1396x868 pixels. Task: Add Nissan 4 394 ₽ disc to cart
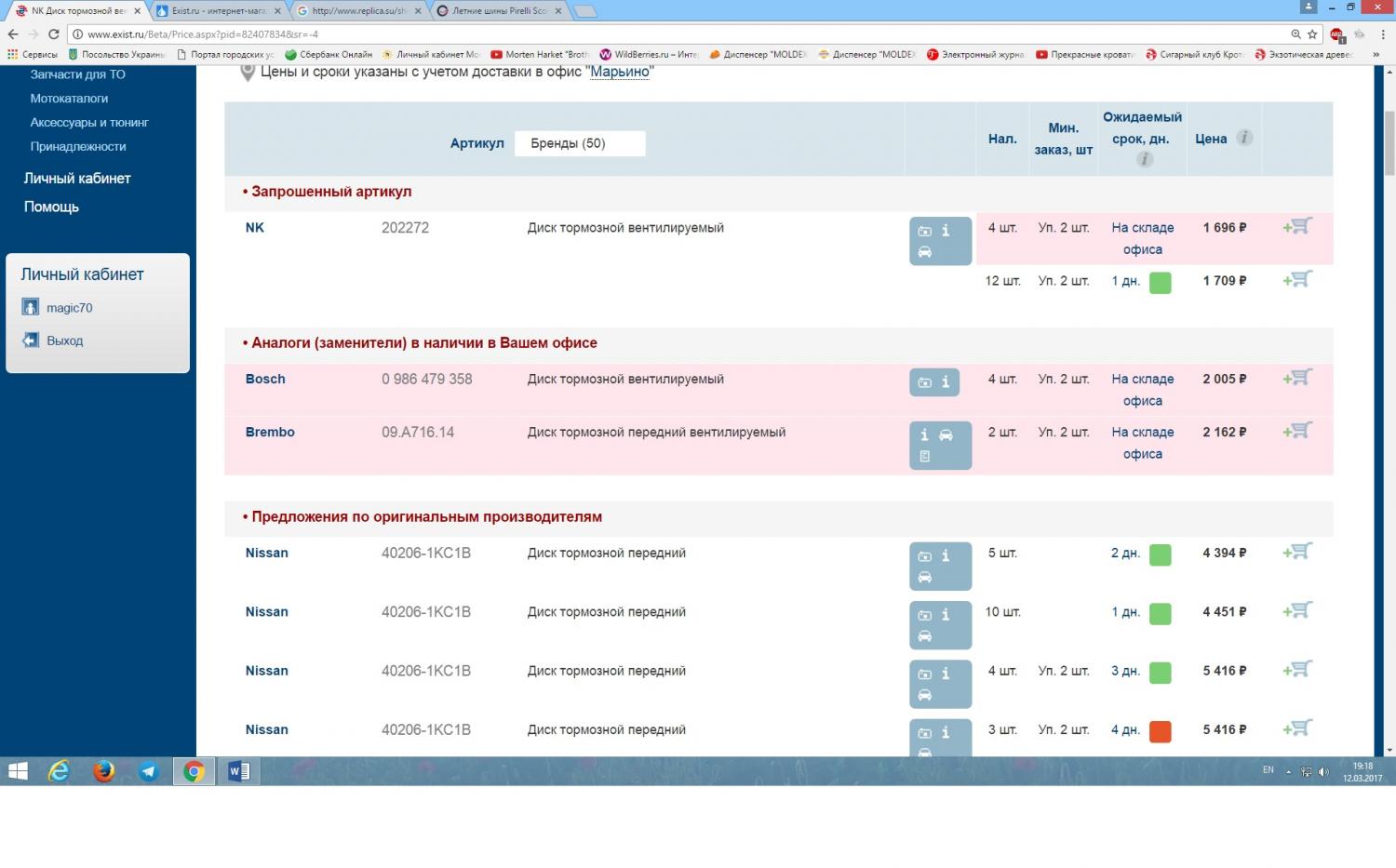pyautogui.click(x=1297, y=552)
